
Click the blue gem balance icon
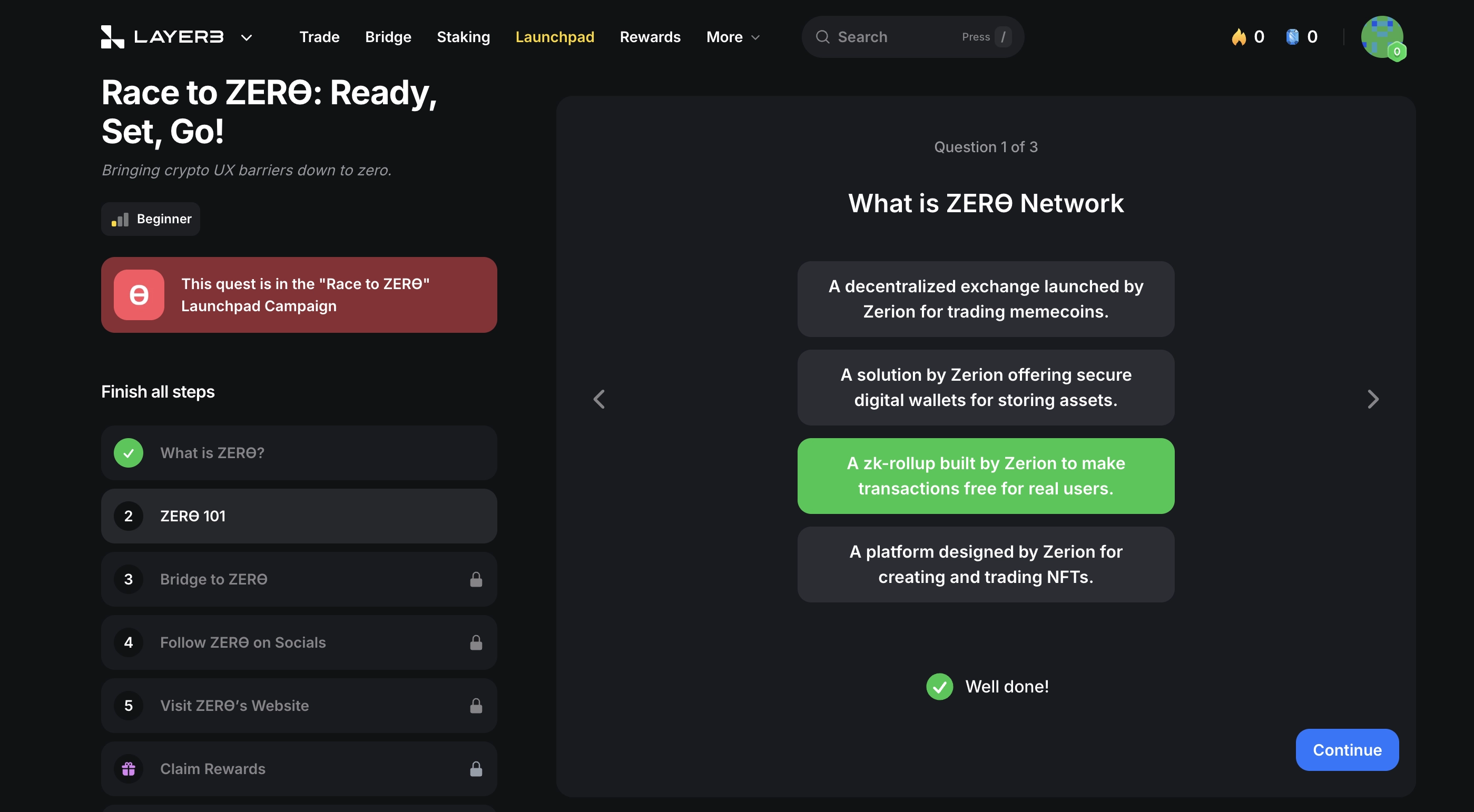pos(1292,36)
